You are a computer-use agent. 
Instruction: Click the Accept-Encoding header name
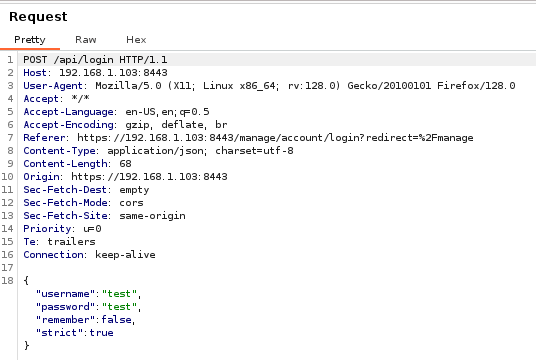pos(68,124)
